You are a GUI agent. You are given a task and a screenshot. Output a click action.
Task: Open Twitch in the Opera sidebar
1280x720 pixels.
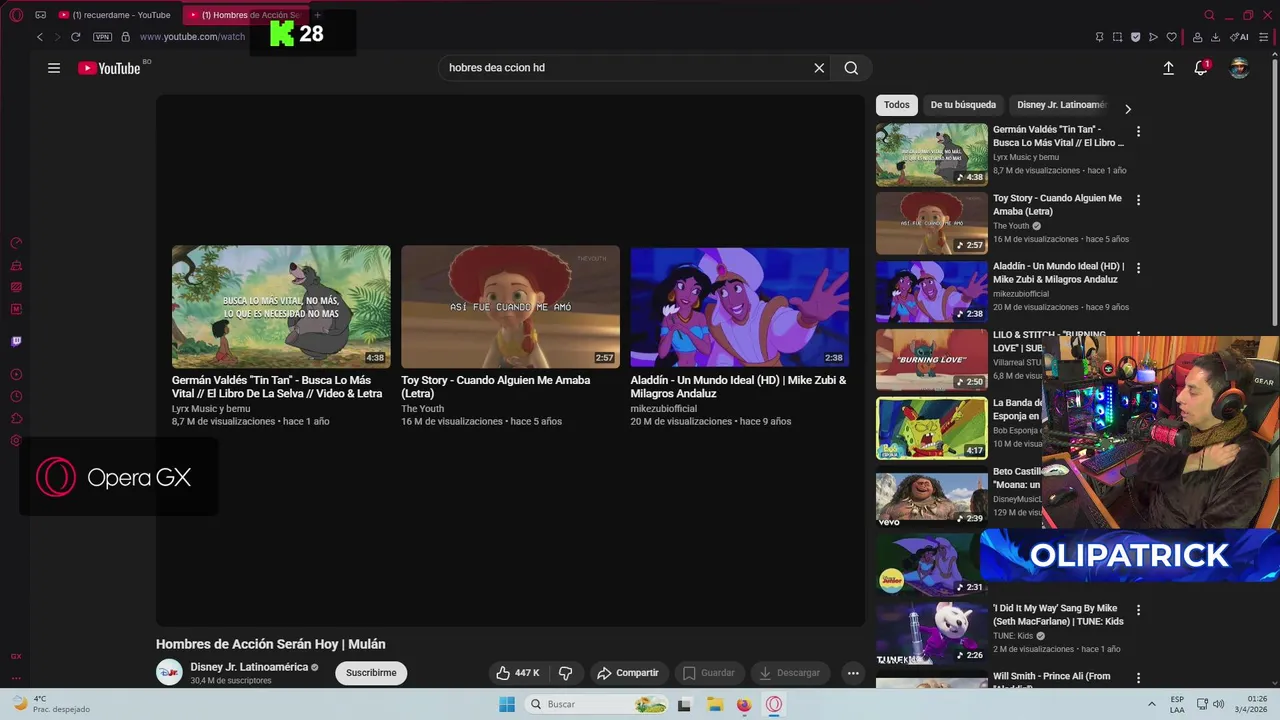click(16, 341)
